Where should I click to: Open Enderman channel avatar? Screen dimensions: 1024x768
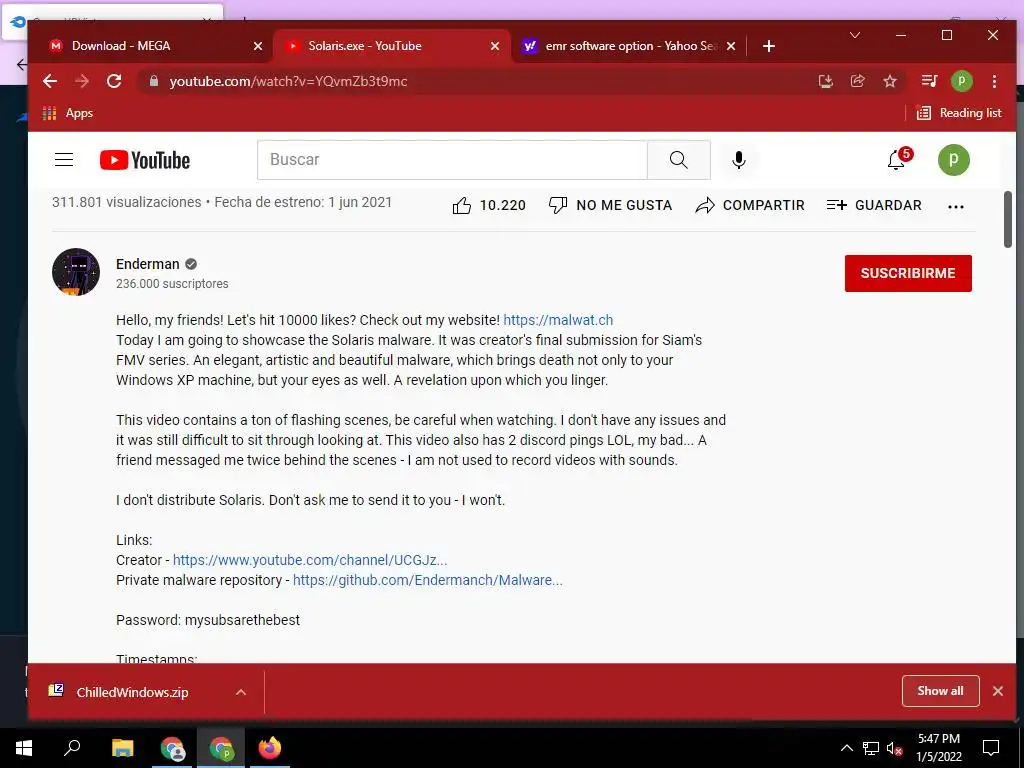coord(76,272)
